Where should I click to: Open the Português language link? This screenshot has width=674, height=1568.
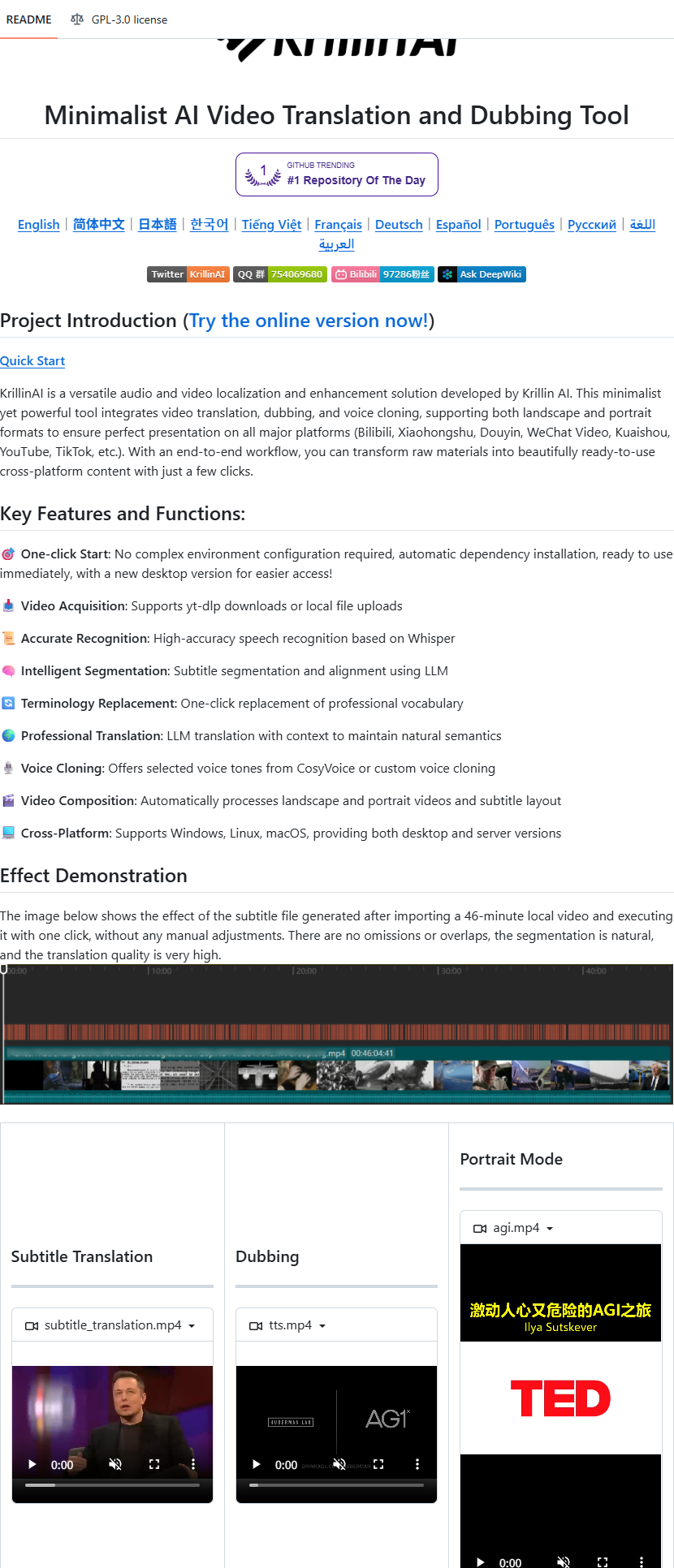[x=525, y=224]
